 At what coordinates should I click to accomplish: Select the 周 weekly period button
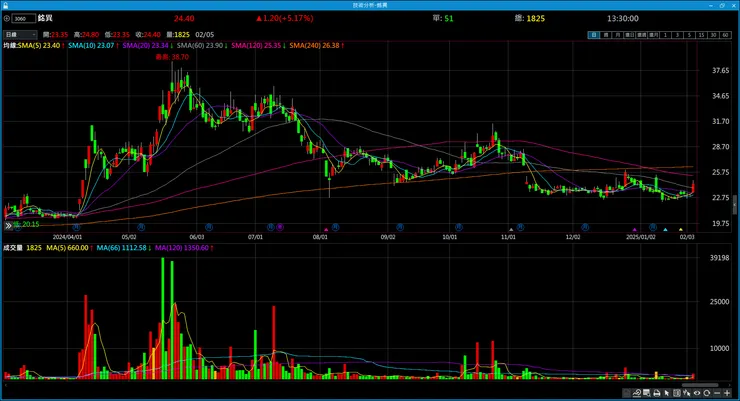pos(606,35)
